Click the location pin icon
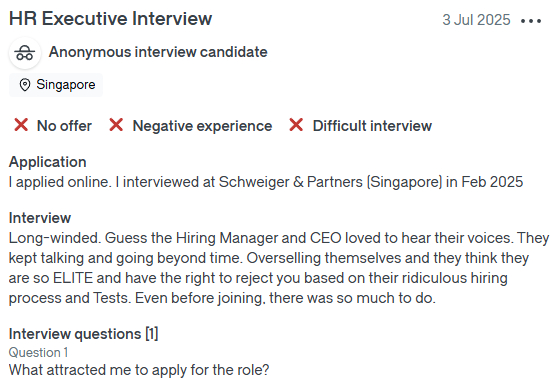559x378 pixels. [25, 85]
